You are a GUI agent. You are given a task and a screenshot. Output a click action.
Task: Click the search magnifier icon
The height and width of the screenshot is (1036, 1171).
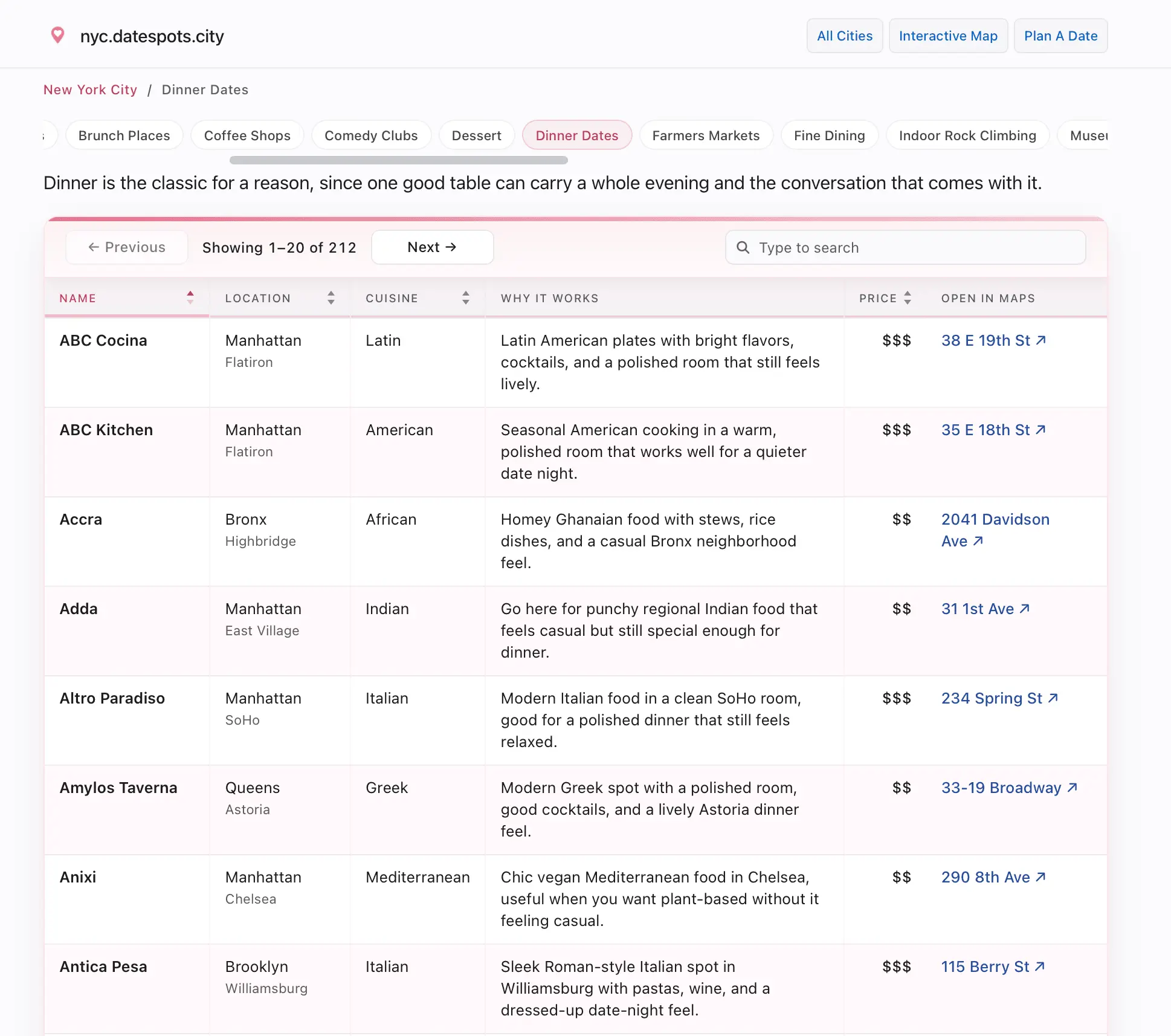pos(743,247)
